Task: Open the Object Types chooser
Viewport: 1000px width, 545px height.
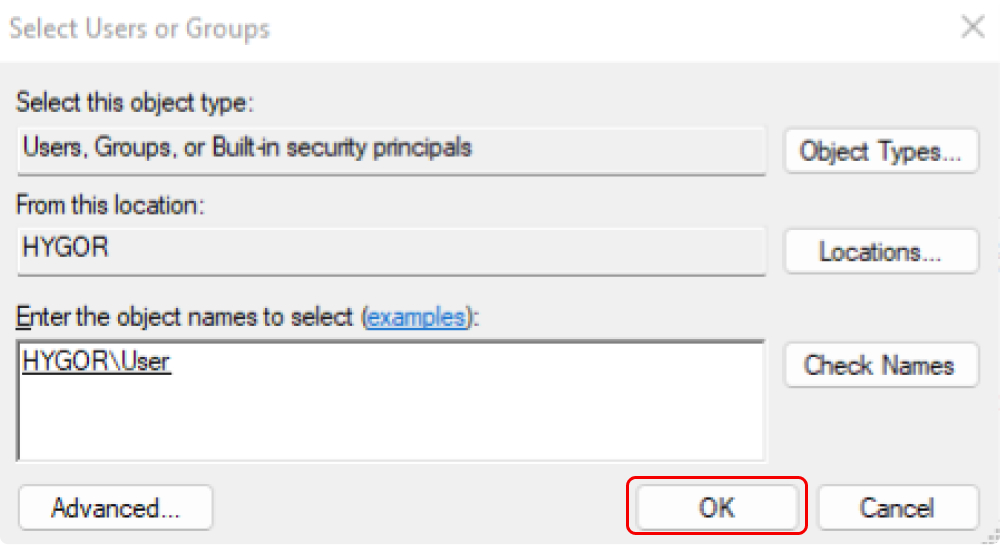Action: 880,152
